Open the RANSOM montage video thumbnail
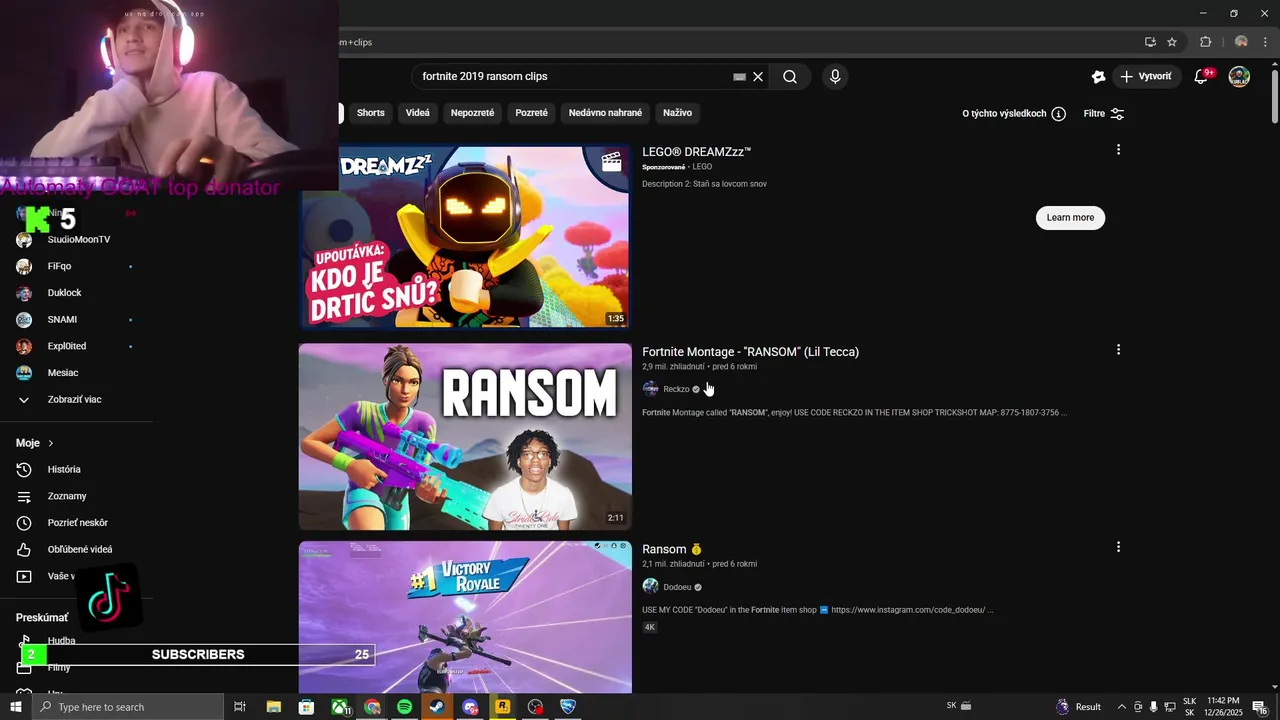 pos(465,437)
